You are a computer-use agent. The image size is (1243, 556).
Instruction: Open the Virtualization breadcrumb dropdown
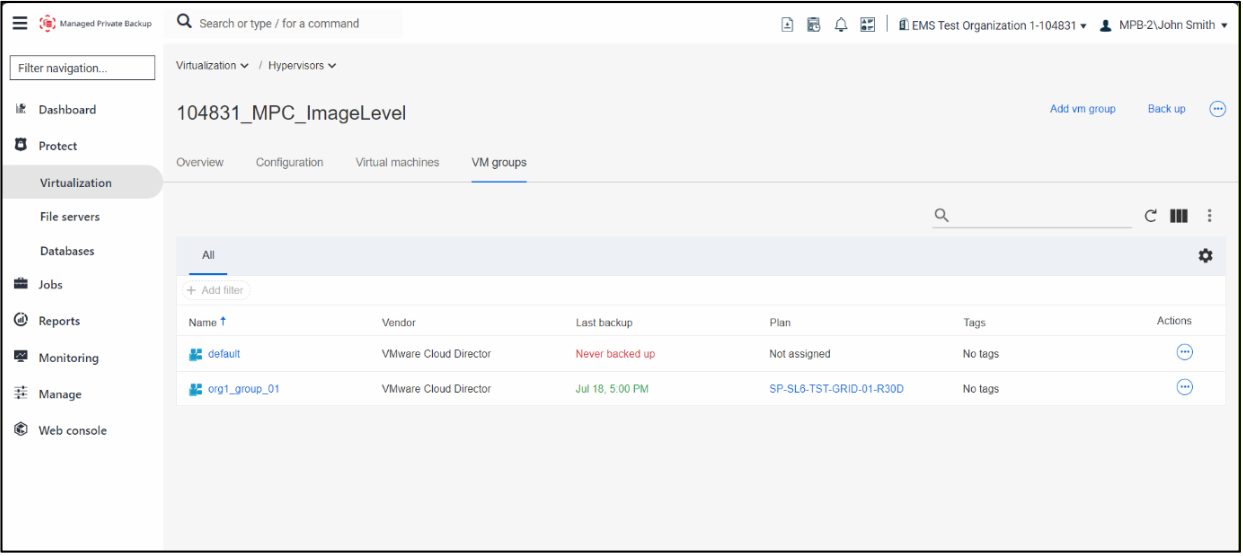tap(212, 66)
